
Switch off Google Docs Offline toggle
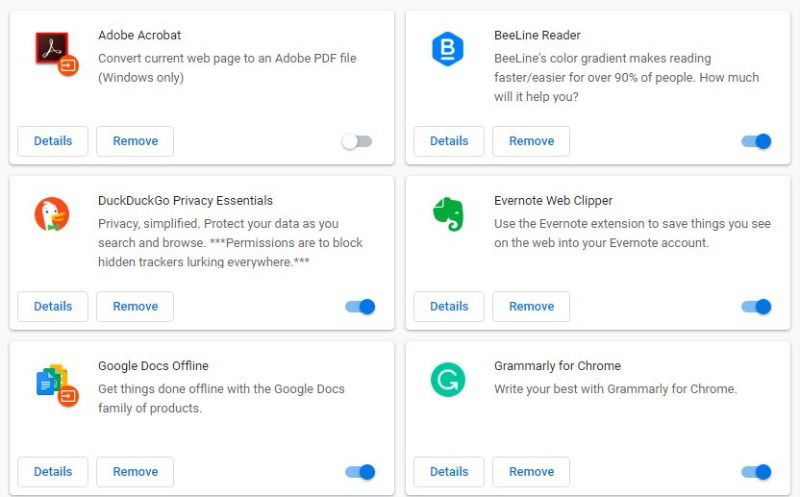pyautogui.click(x=360, y=472)
